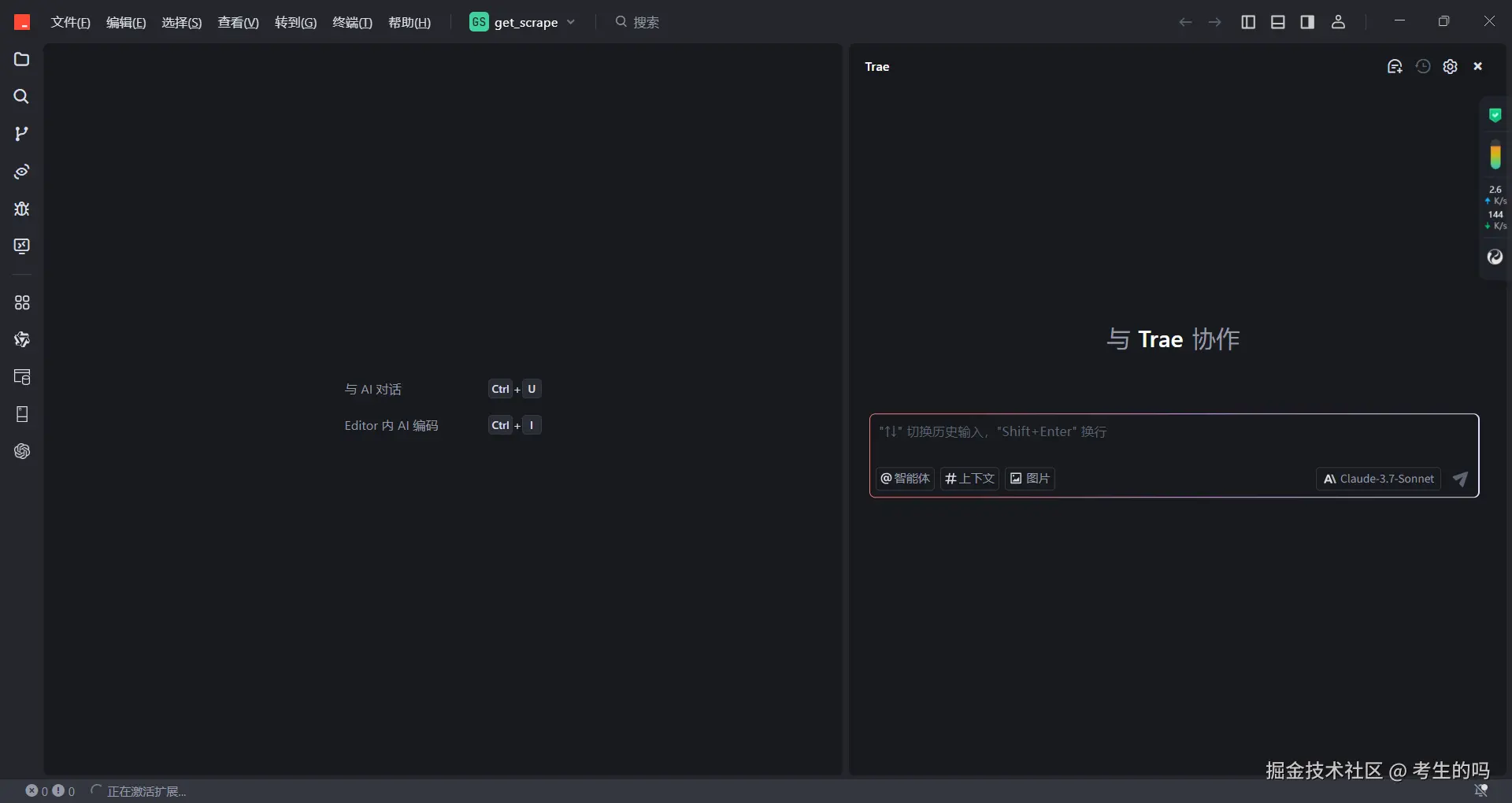1512x803 pixels.
Task: Click the eye-shaped preview icon in sidebar
Action: click(21, 172)
